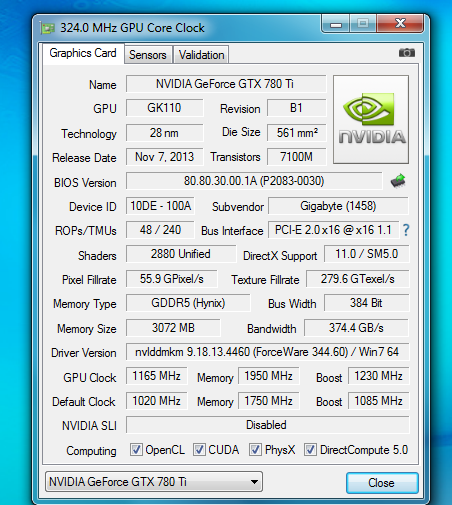Click the Close button
This screenshot has height=505, width=452.
382,483
